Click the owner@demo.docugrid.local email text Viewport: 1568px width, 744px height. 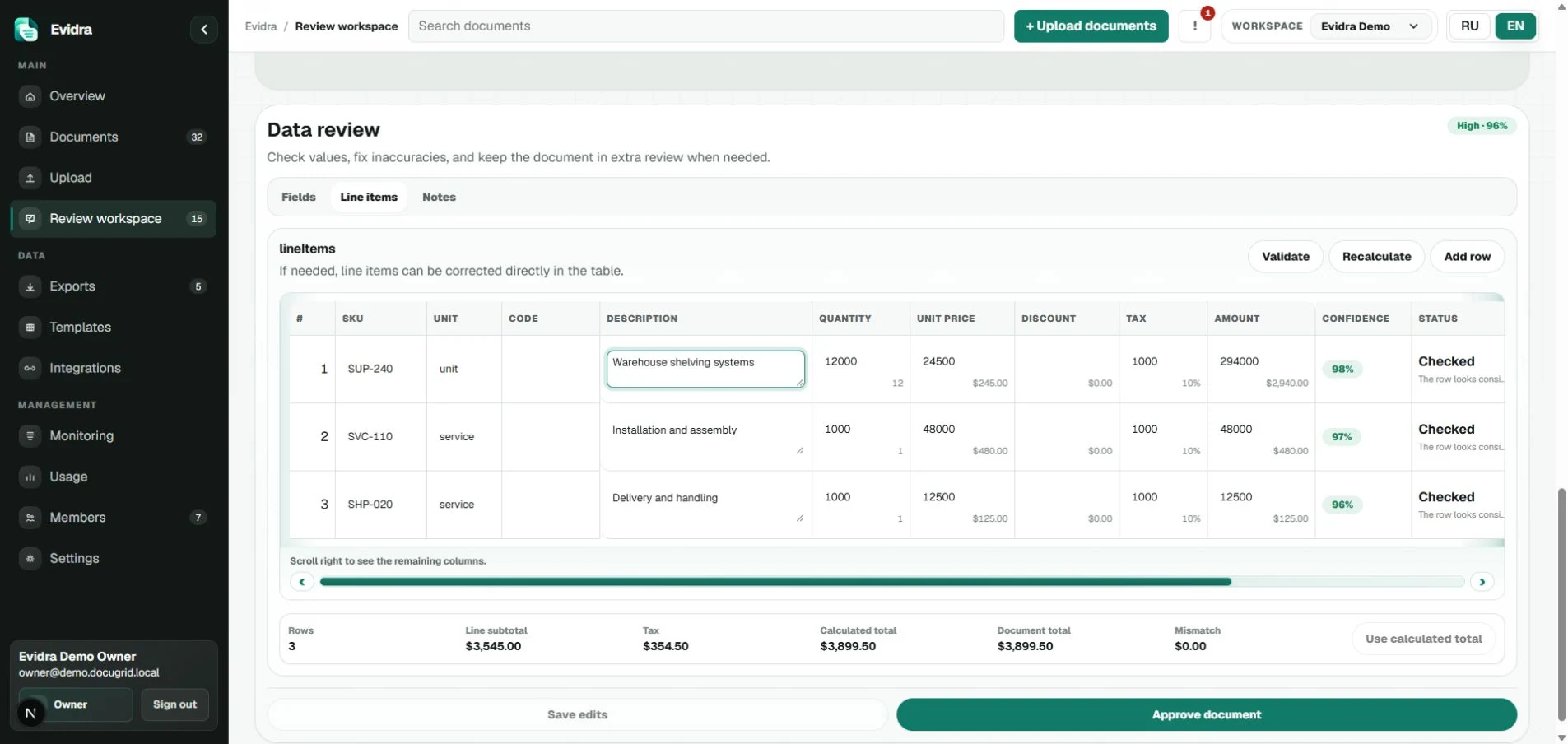click(x=89, y=672)
